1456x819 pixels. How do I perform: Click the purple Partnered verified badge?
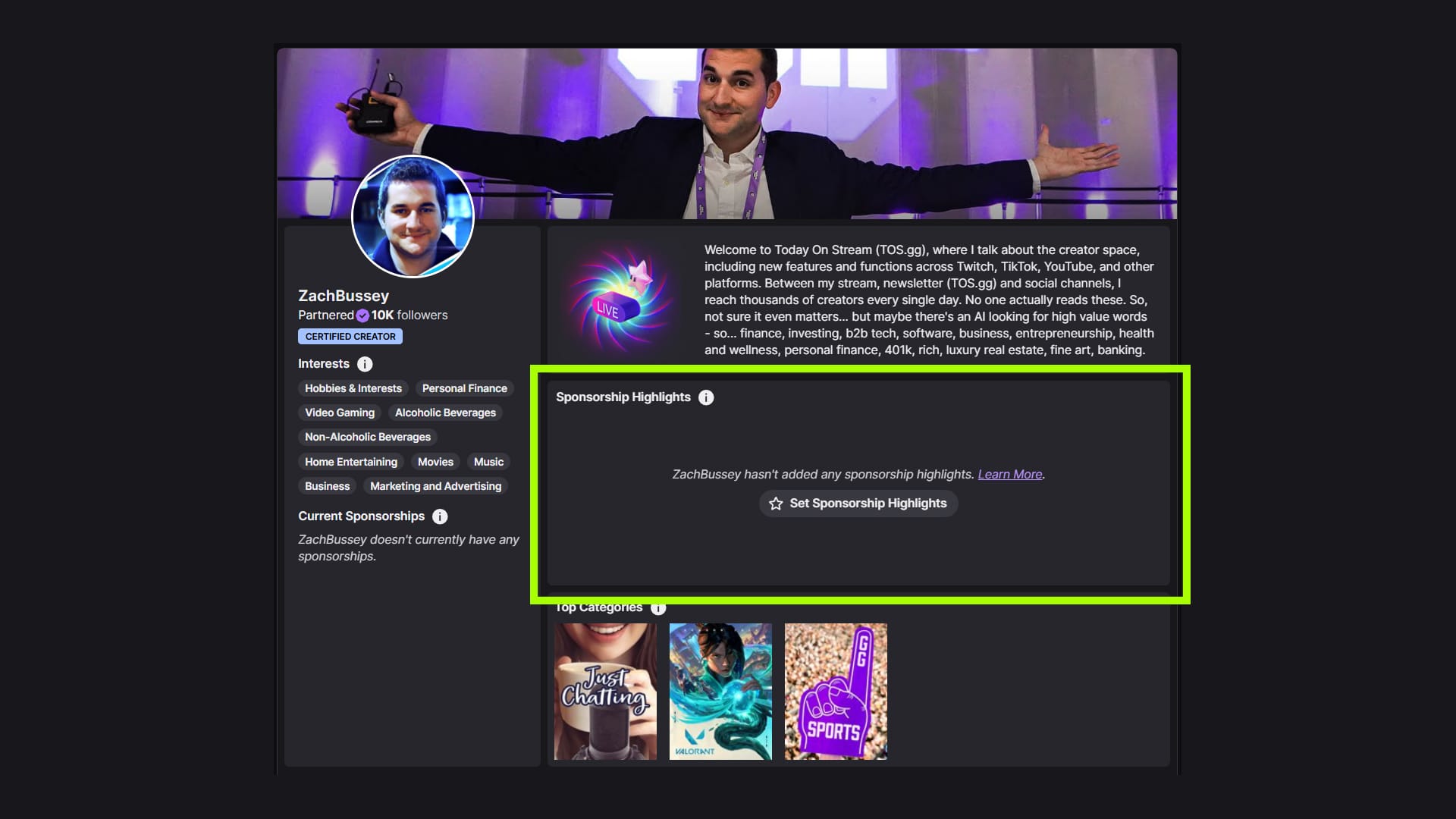pos(362,315)
